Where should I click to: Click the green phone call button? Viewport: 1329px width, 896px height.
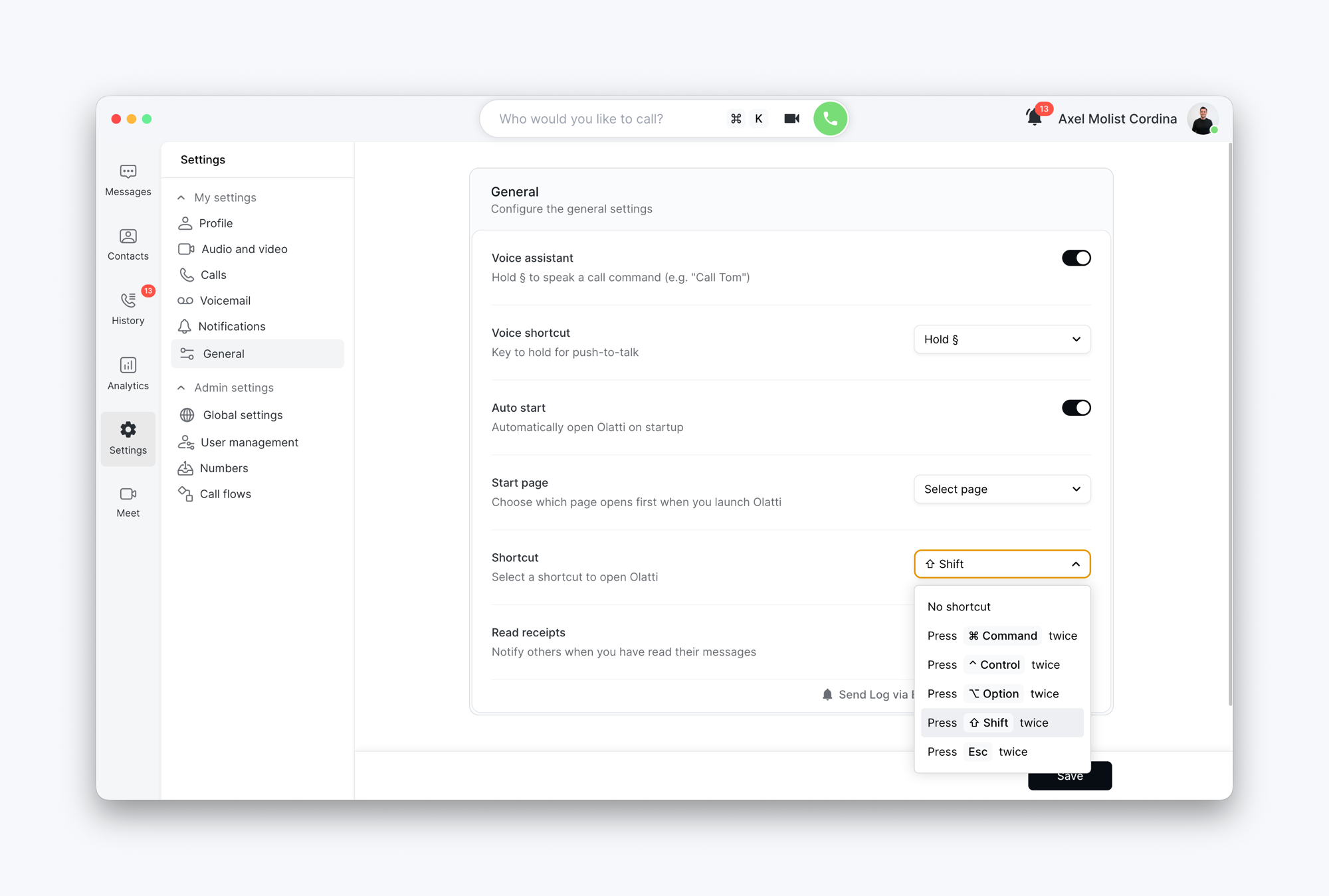pyautogui.click(x=830, y=119)
